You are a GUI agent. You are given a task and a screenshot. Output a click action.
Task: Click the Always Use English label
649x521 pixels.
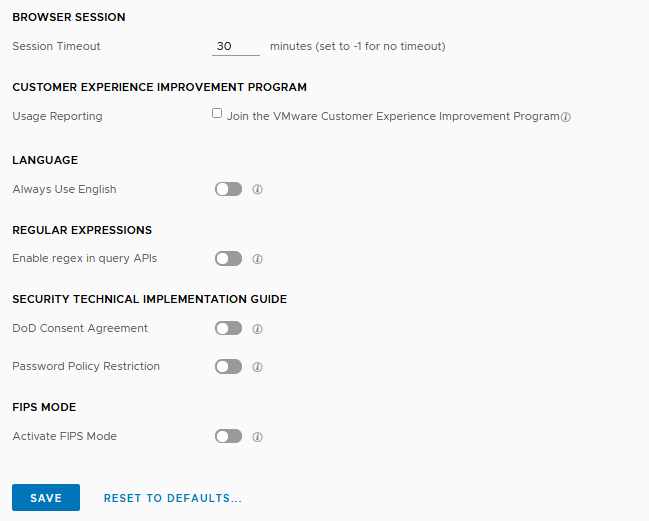(x=64, y=189)
